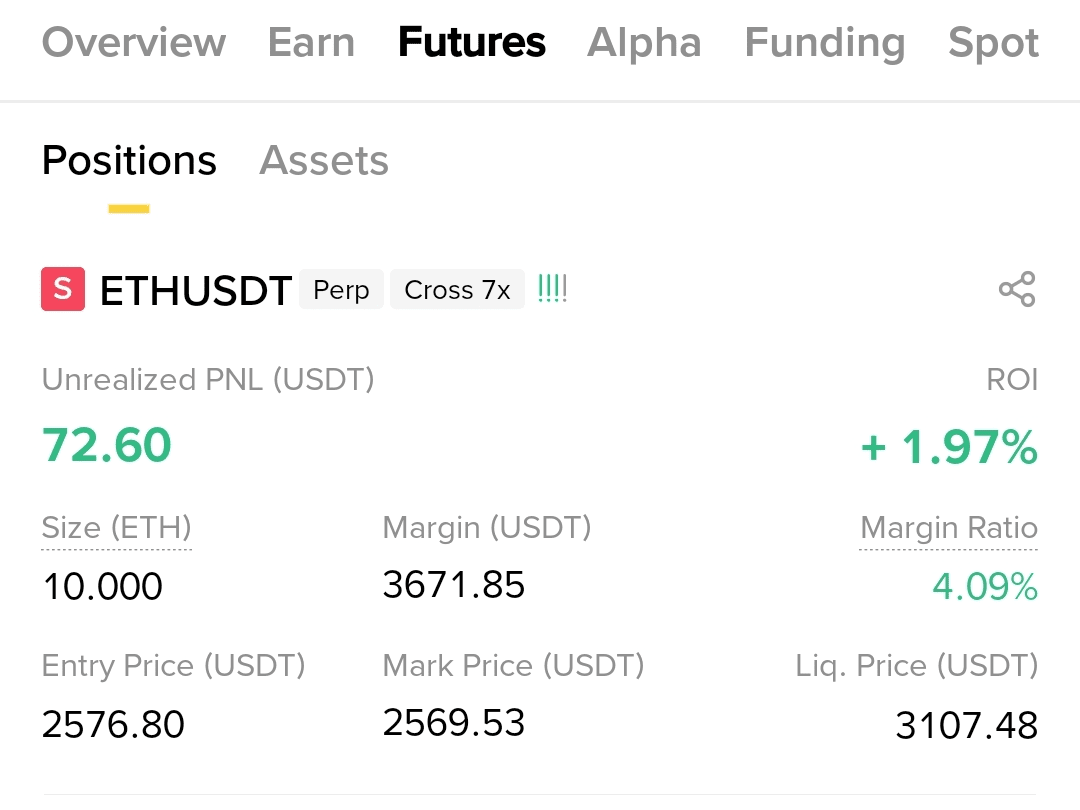The width and height of the screenshot is (1080, 810).
Task: Switch to the Spot tab
Action: [993, 43]
